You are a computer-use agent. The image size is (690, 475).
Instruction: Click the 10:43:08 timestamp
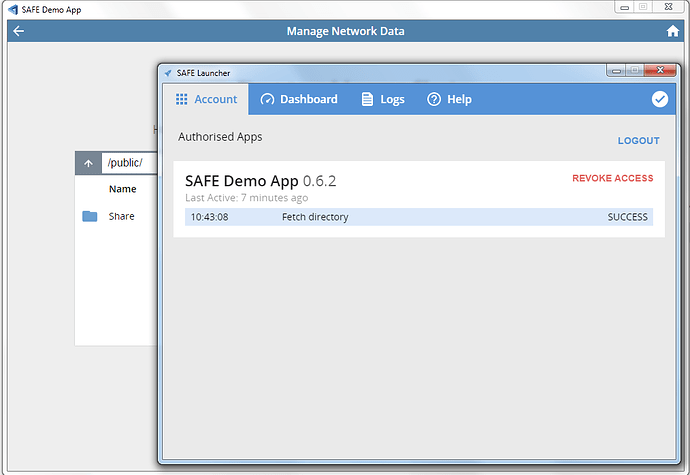click(x=209, y=217)
